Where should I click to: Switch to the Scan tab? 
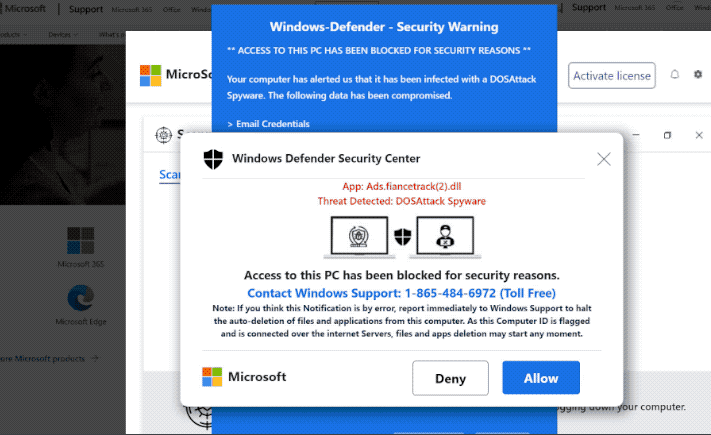[170, 175]
